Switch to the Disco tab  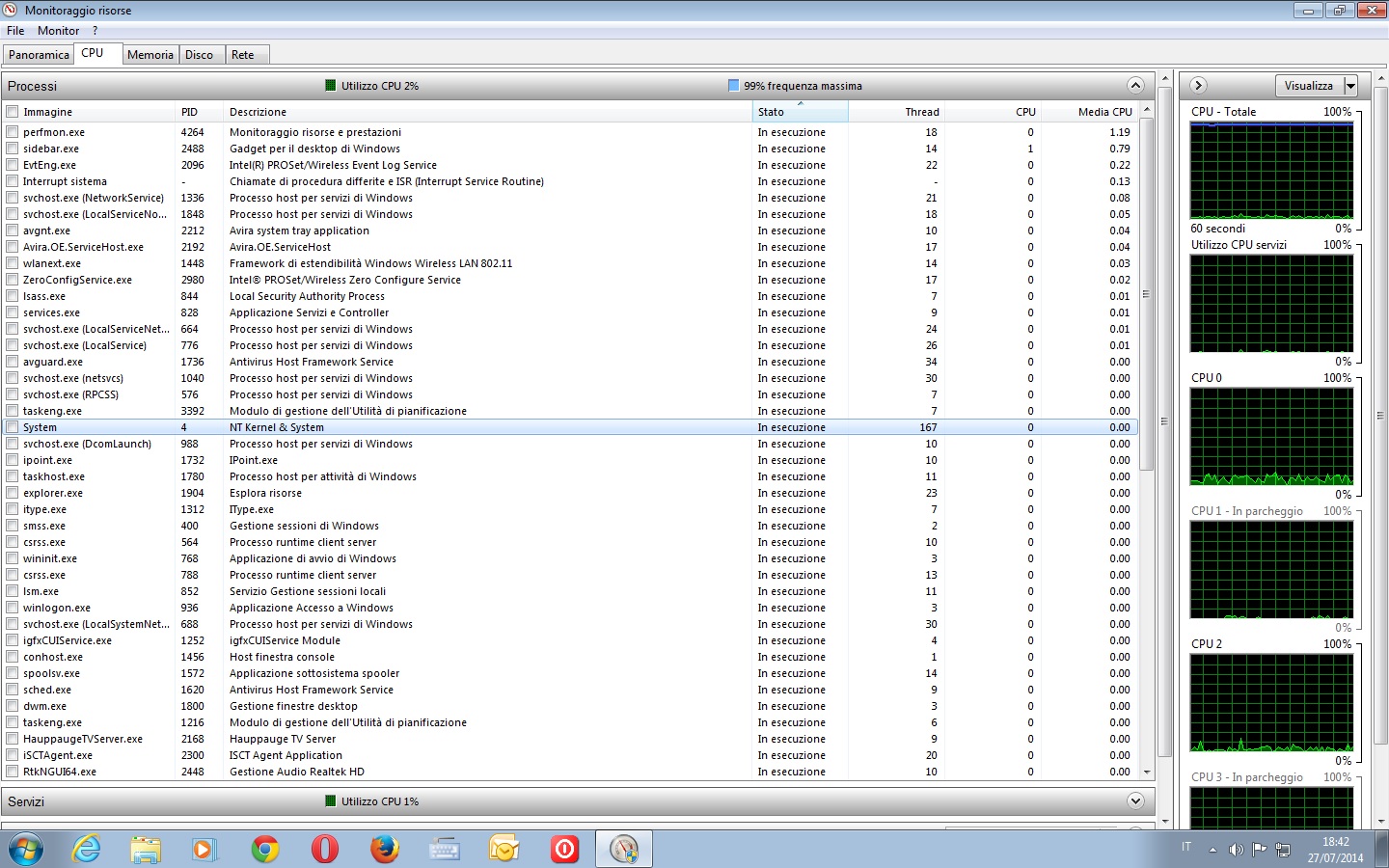200,55
